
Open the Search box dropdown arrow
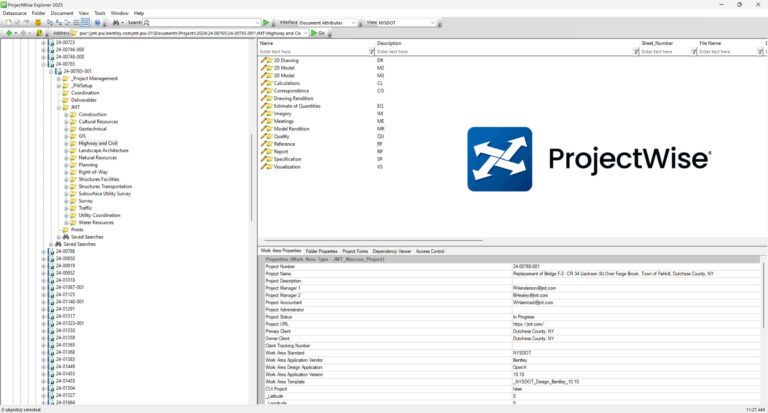click(258, 23)
